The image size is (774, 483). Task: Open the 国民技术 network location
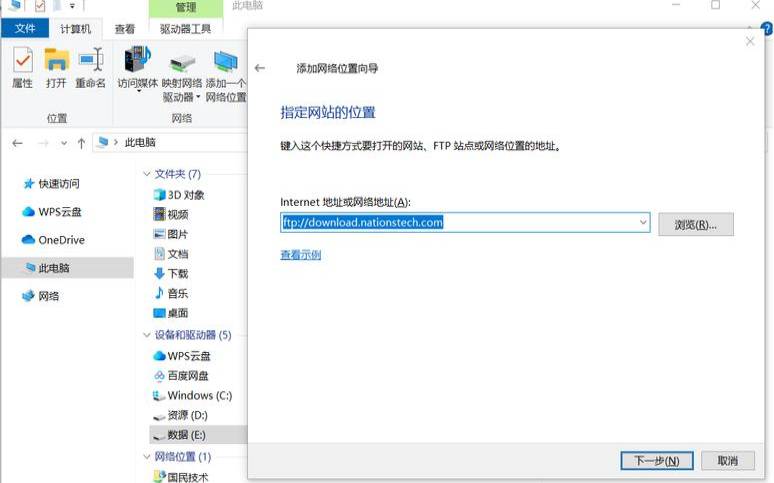(x=181, y=477)
